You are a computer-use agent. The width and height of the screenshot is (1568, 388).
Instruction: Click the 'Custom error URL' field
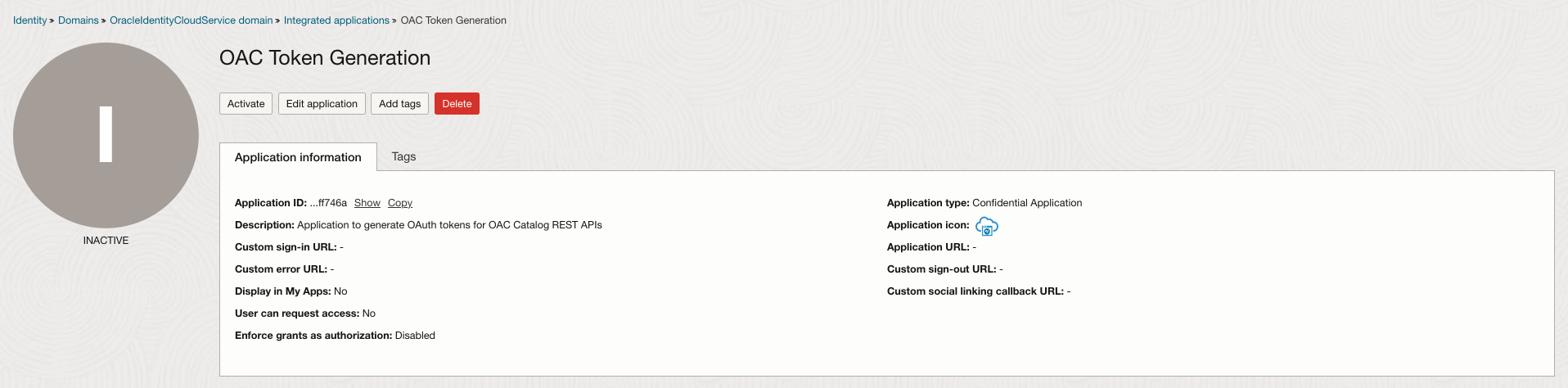pos(284,269)
